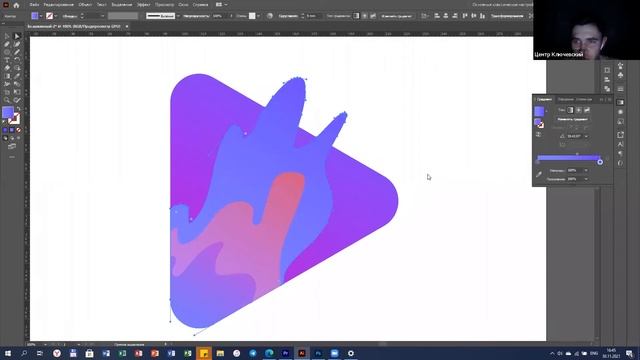Open the Окно menu

pyautogui.click(x=183, y=4)
